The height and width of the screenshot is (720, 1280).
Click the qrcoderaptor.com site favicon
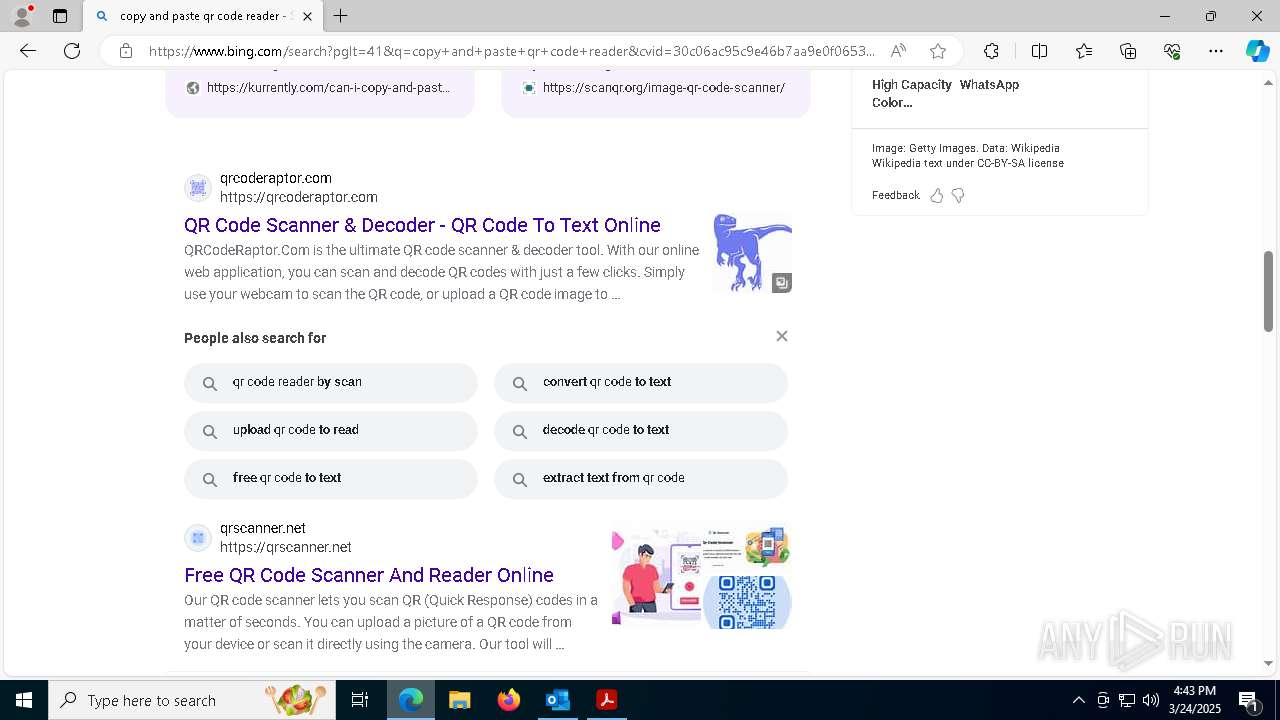pos(198,188)
